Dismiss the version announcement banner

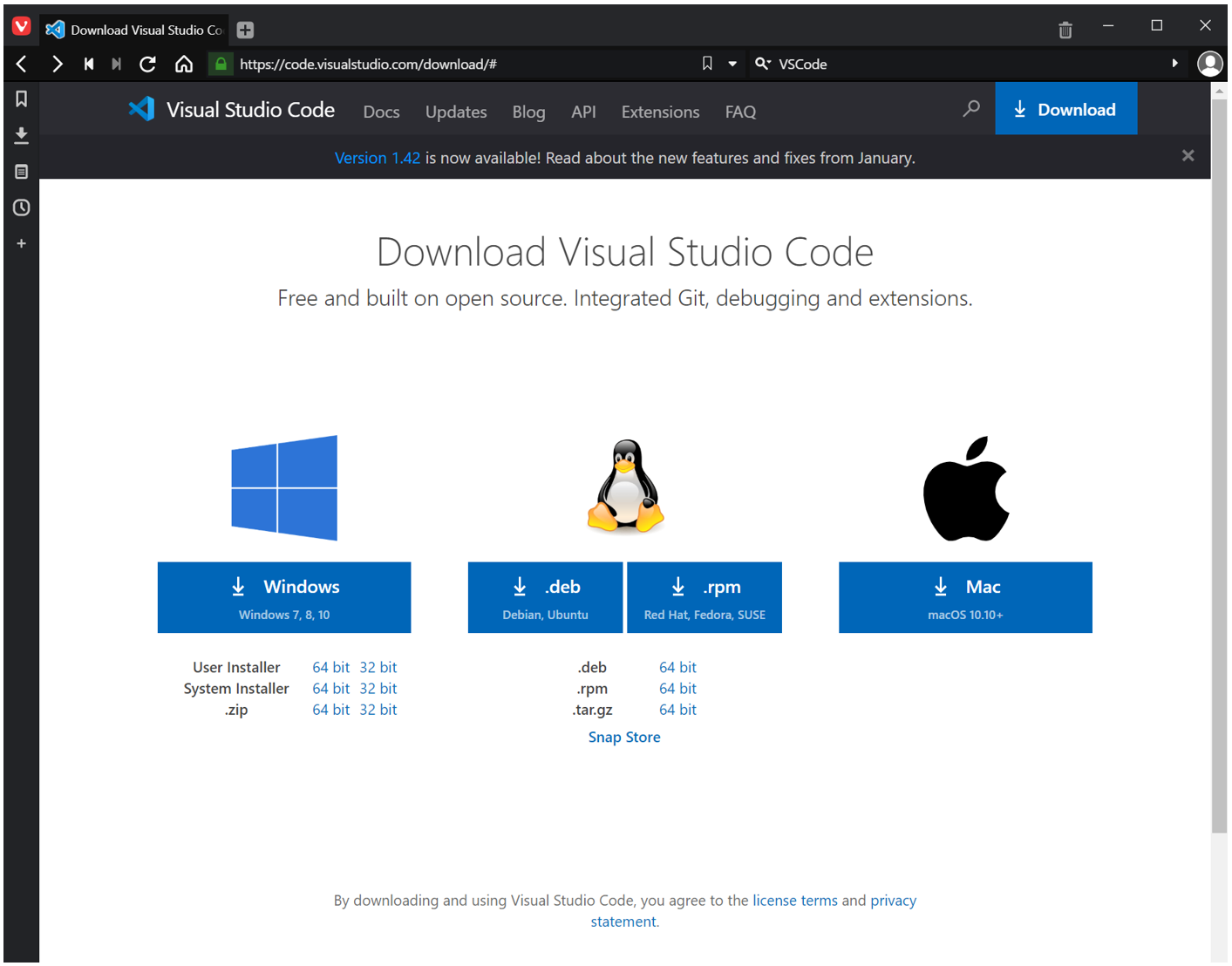click(1188, 156)
